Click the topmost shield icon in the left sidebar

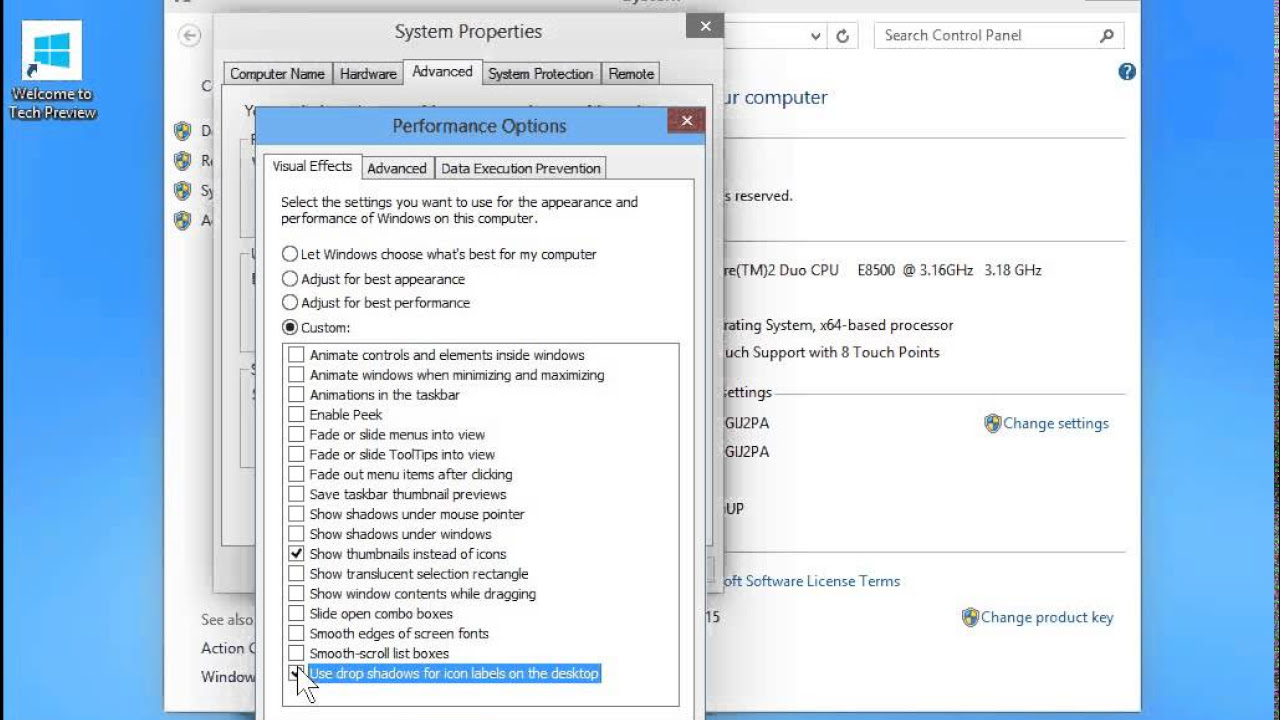[x=183, y=131]
